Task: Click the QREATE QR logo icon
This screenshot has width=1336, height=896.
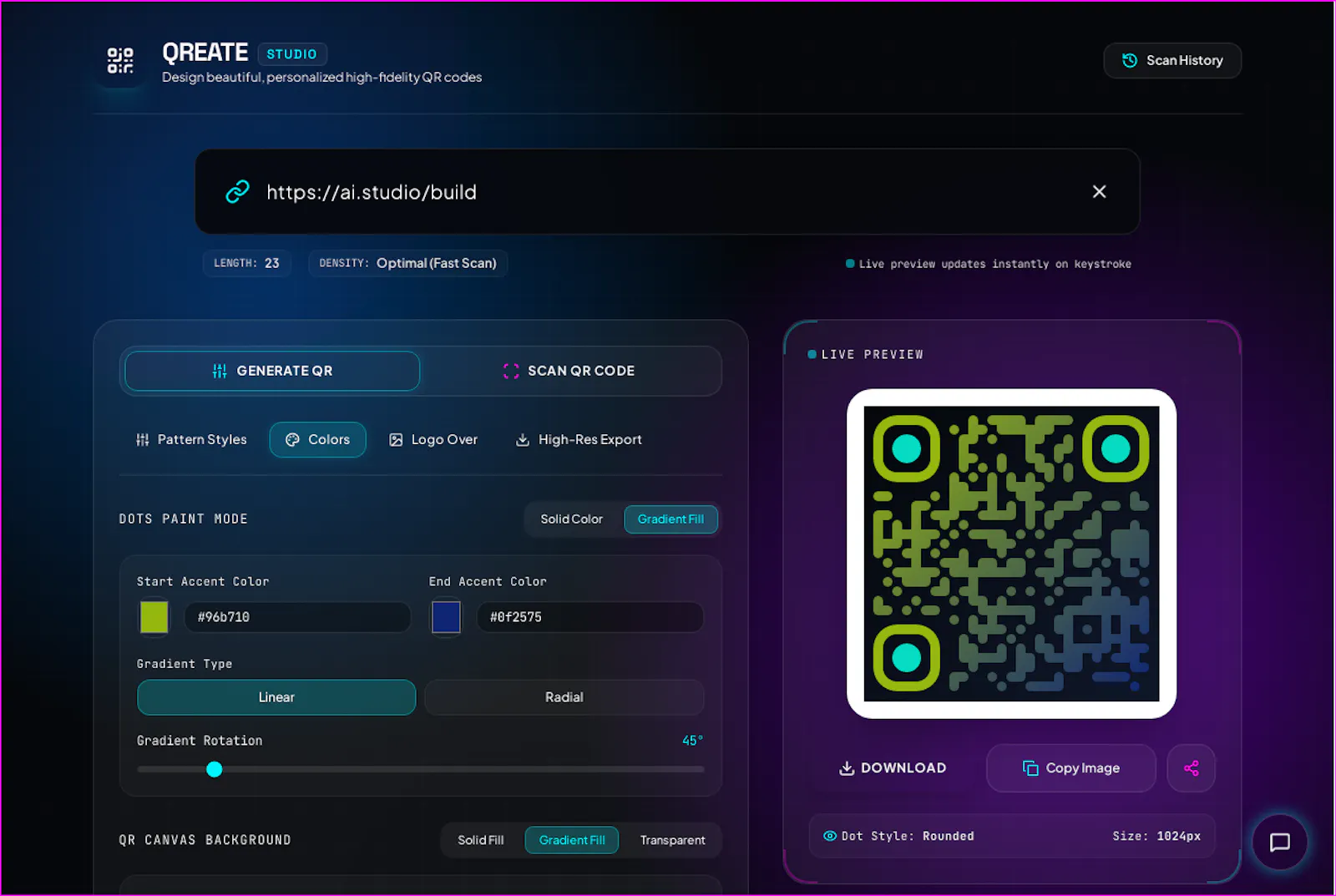Action: click(120, 60)
